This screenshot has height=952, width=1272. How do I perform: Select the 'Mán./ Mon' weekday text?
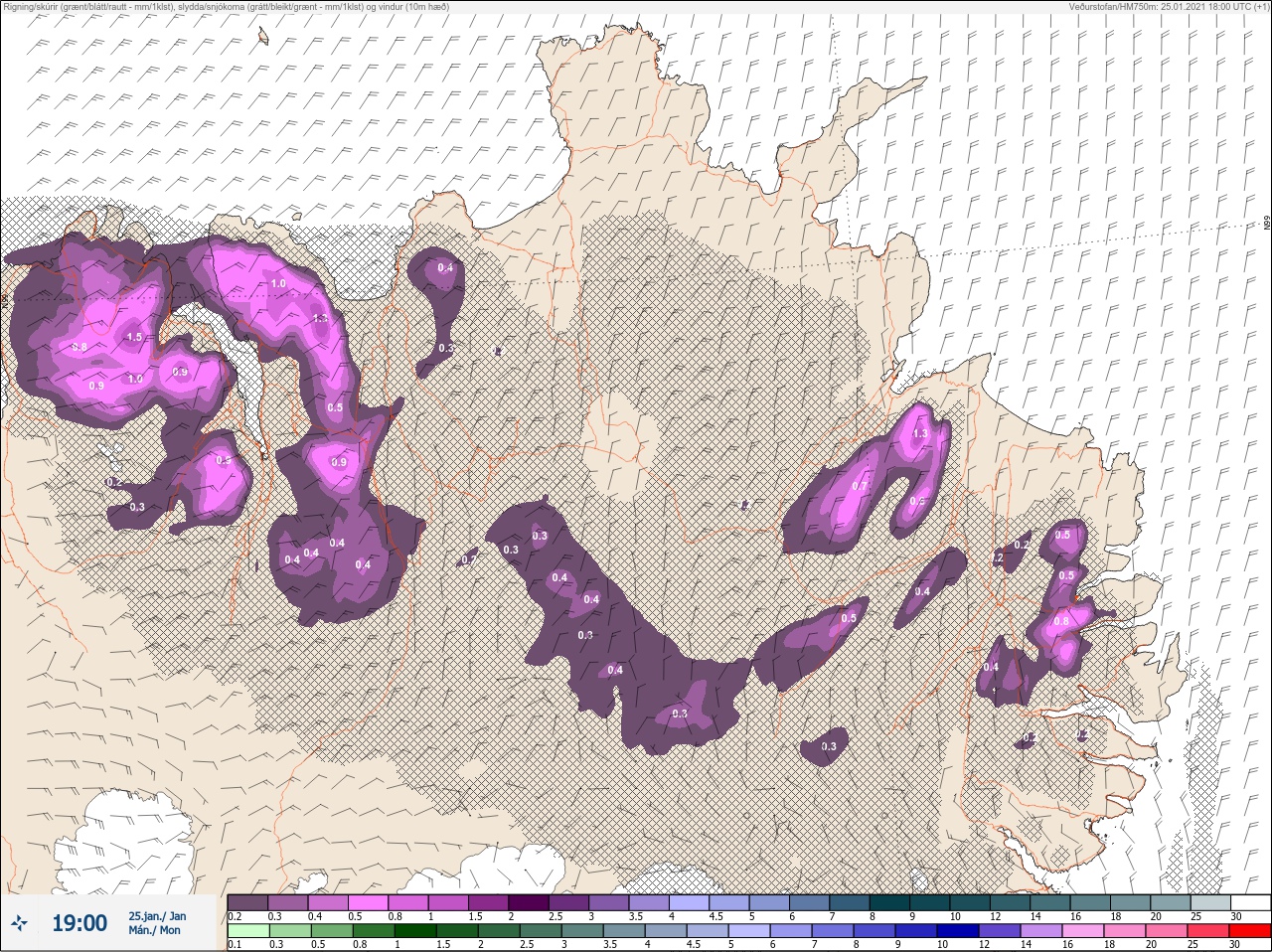point(155,930)
